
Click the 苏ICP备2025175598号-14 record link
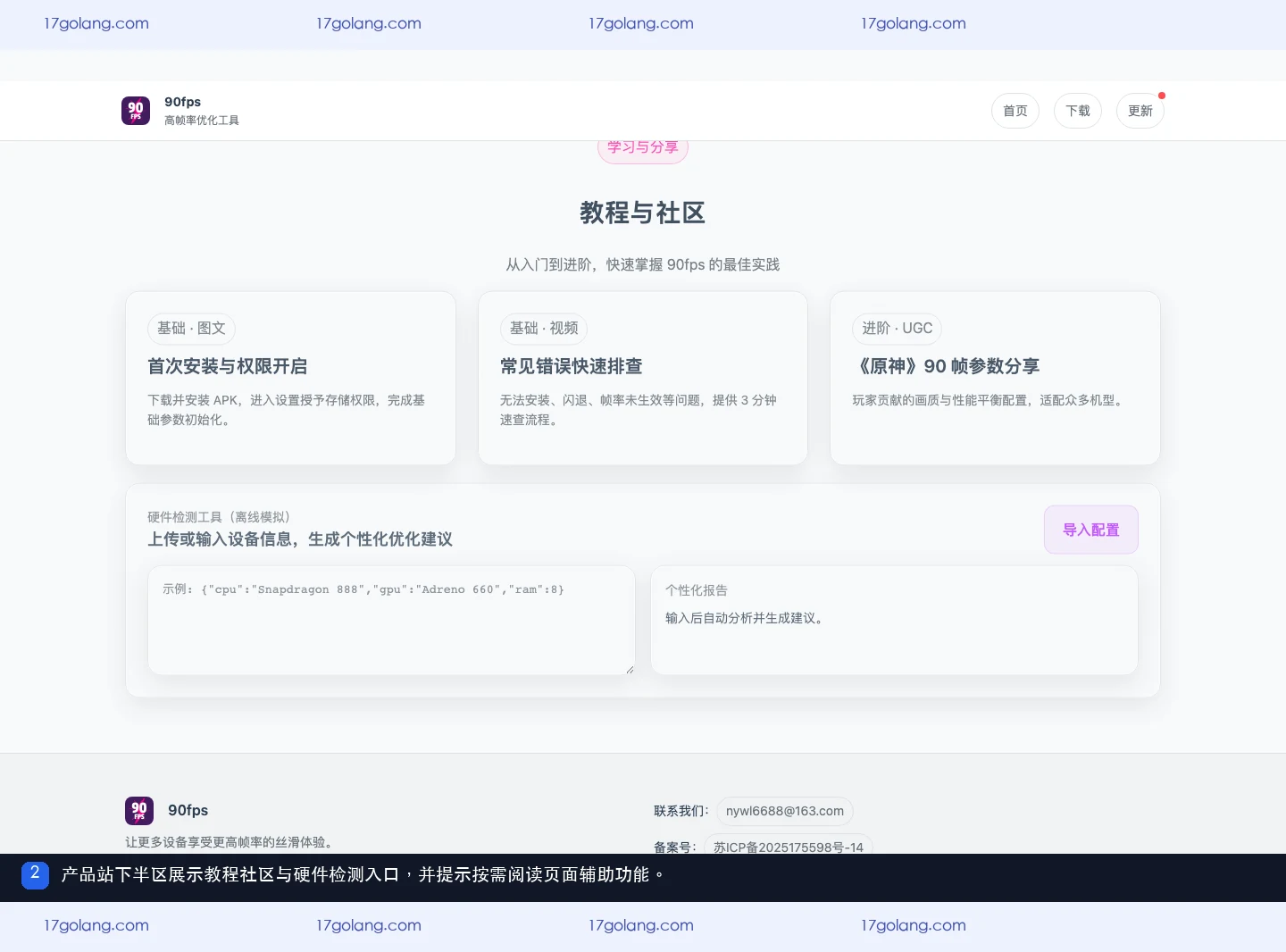pyautogui.click(x=789, y=847)
